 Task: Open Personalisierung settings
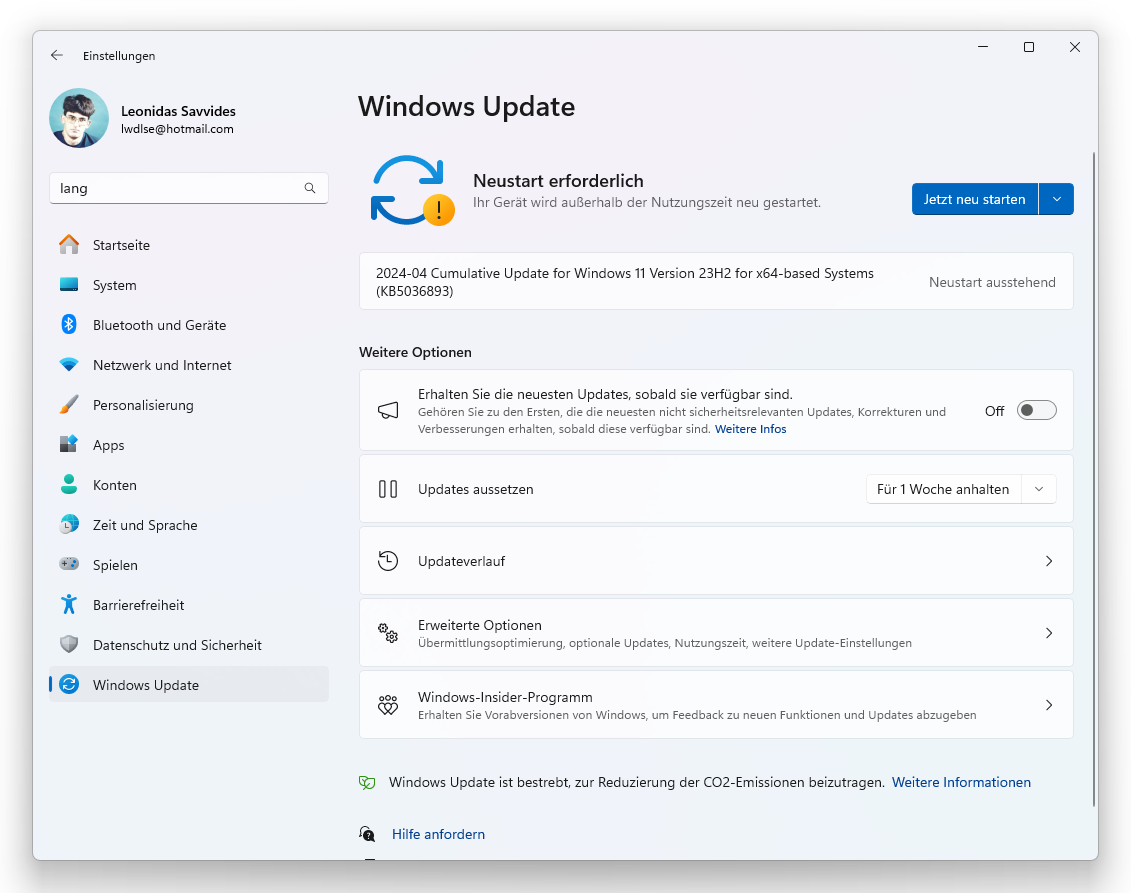[x=189, y=405]
